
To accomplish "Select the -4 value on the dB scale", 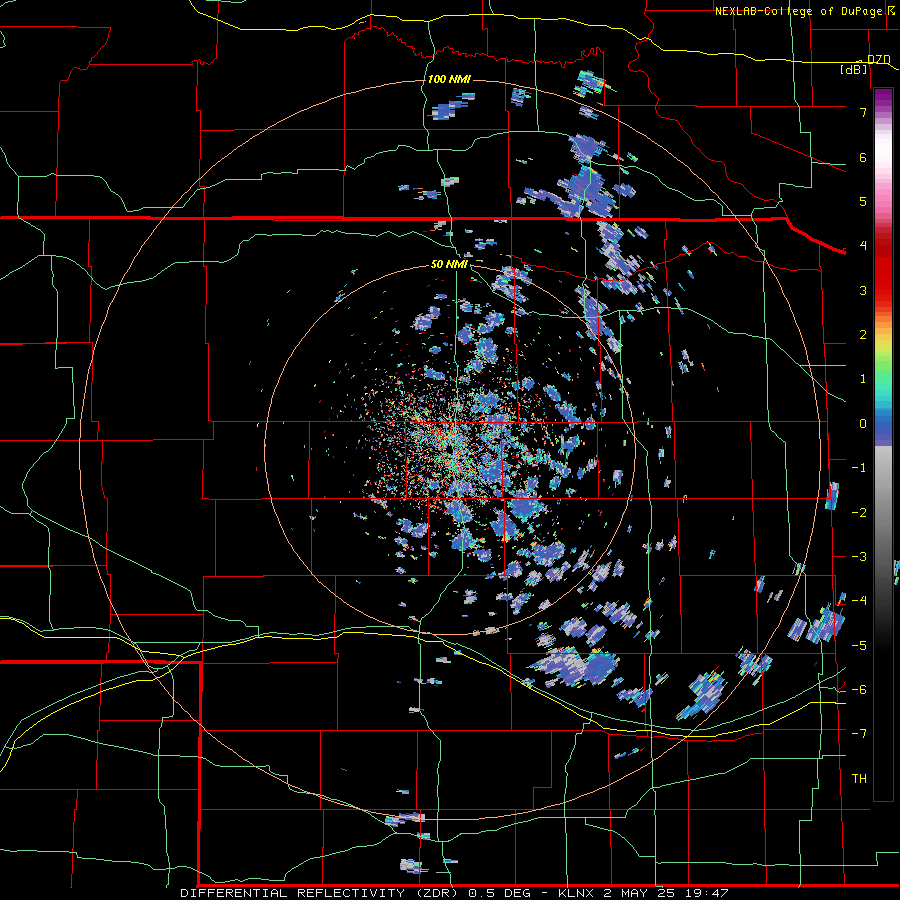I will tap(859, 601).
